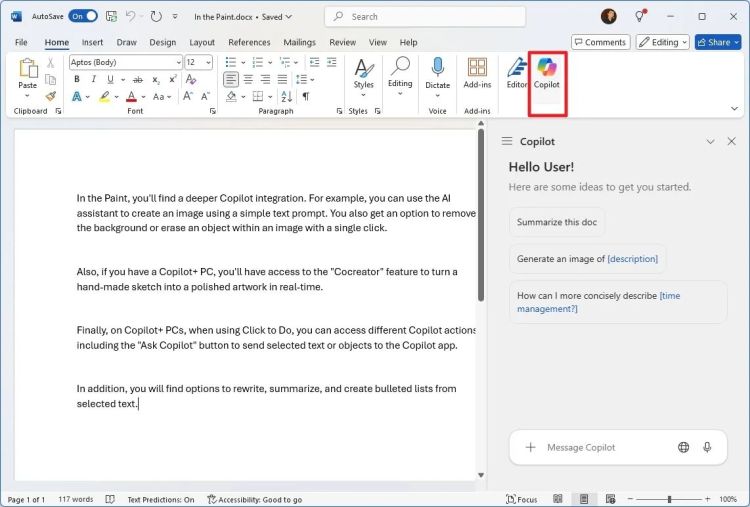Click the Format Painter brush icon

[x=51, y=96]
